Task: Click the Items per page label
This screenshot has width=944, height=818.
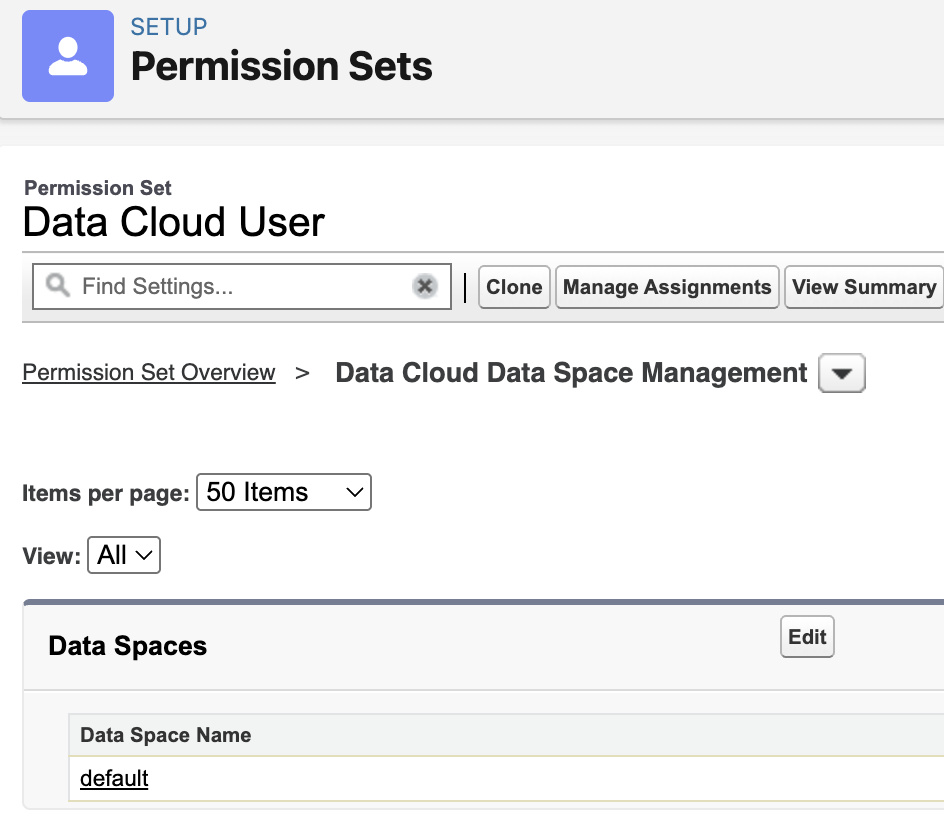Action: coord(105,493)
